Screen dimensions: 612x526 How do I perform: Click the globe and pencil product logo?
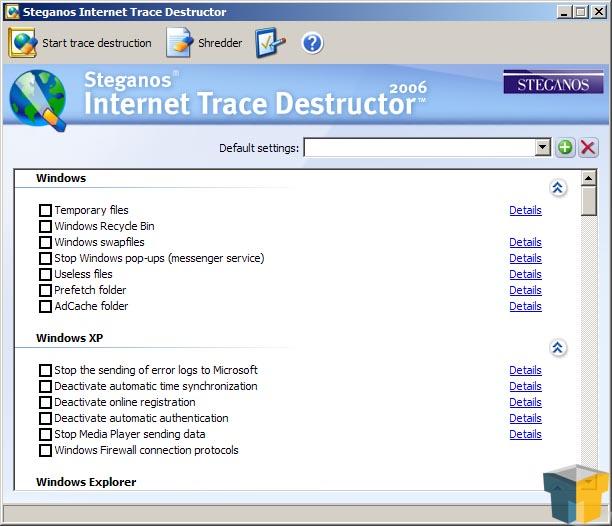[38, 100]
